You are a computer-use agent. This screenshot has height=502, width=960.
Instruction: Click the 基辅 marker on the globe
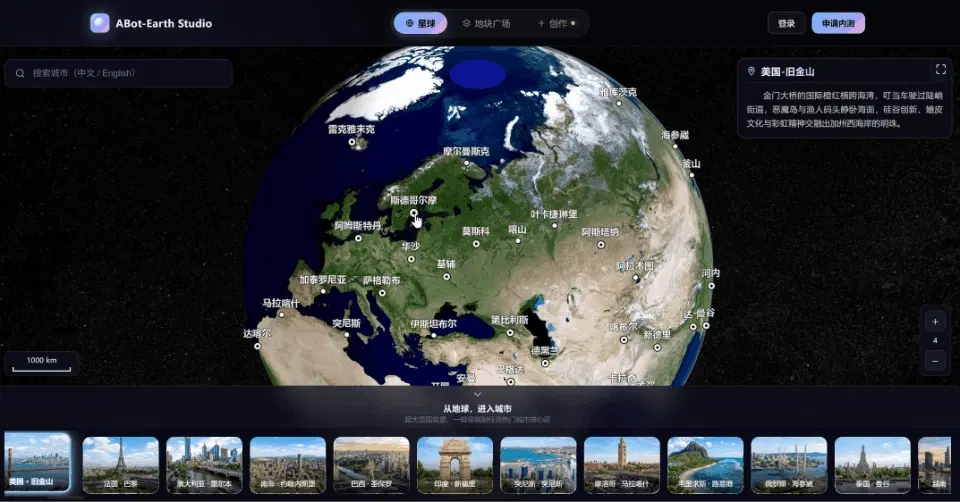[446, 277]
